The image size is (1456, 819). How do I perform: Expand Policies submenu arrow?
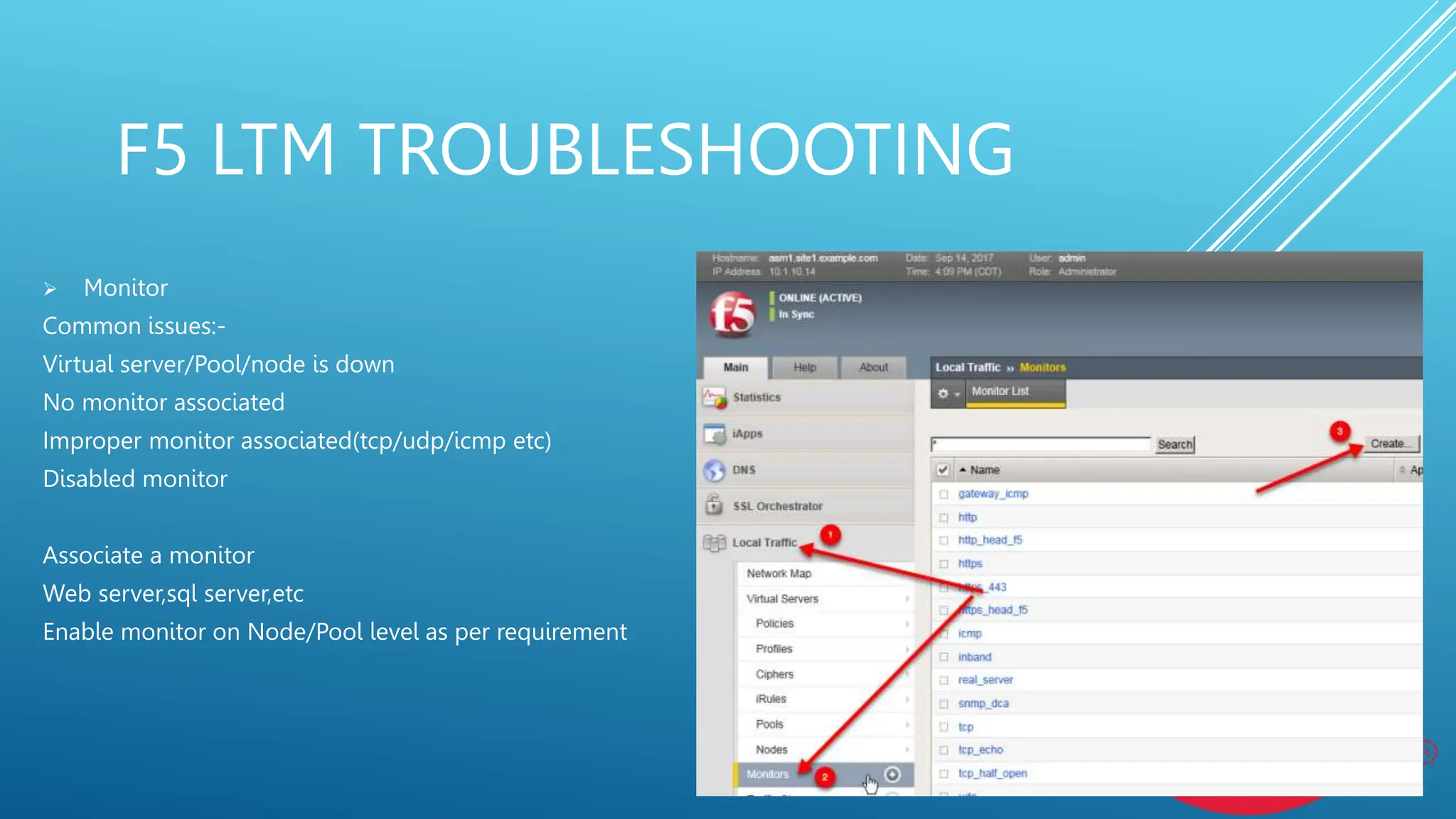tap(907, 623)
